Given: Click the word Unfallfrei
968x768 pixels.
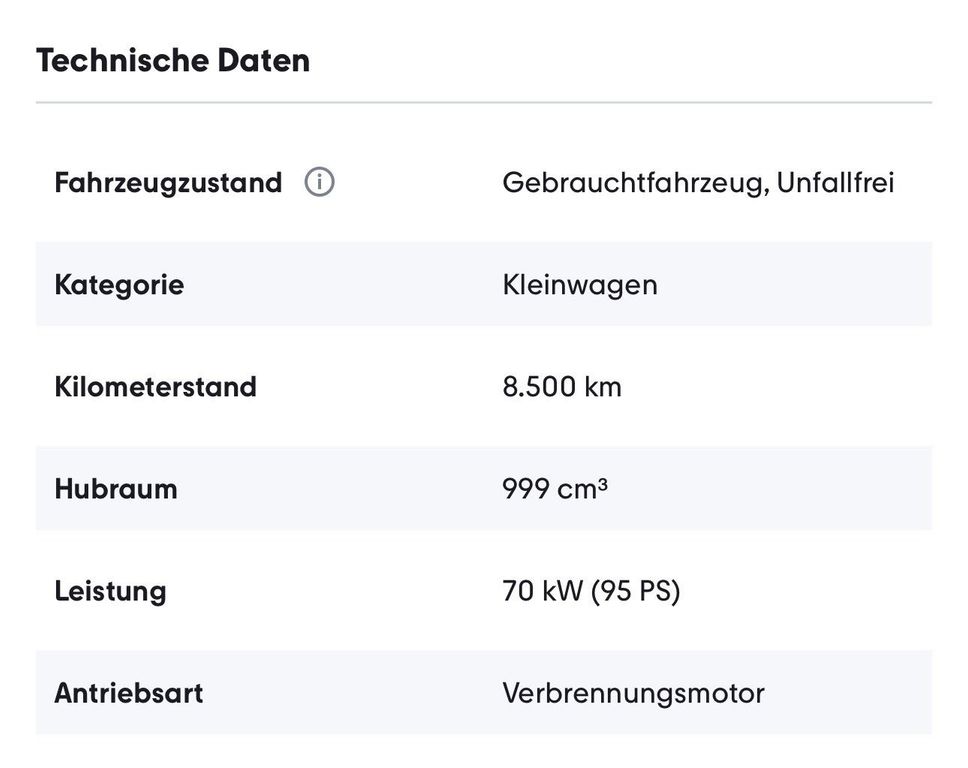Looking at the screenshot, I should coord(835,183).
